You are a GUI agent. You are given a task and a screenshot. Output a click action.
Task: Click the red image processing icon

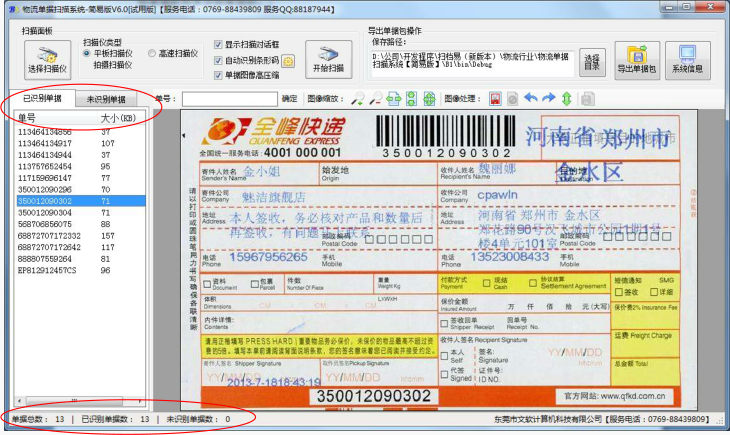pos(495,99)
